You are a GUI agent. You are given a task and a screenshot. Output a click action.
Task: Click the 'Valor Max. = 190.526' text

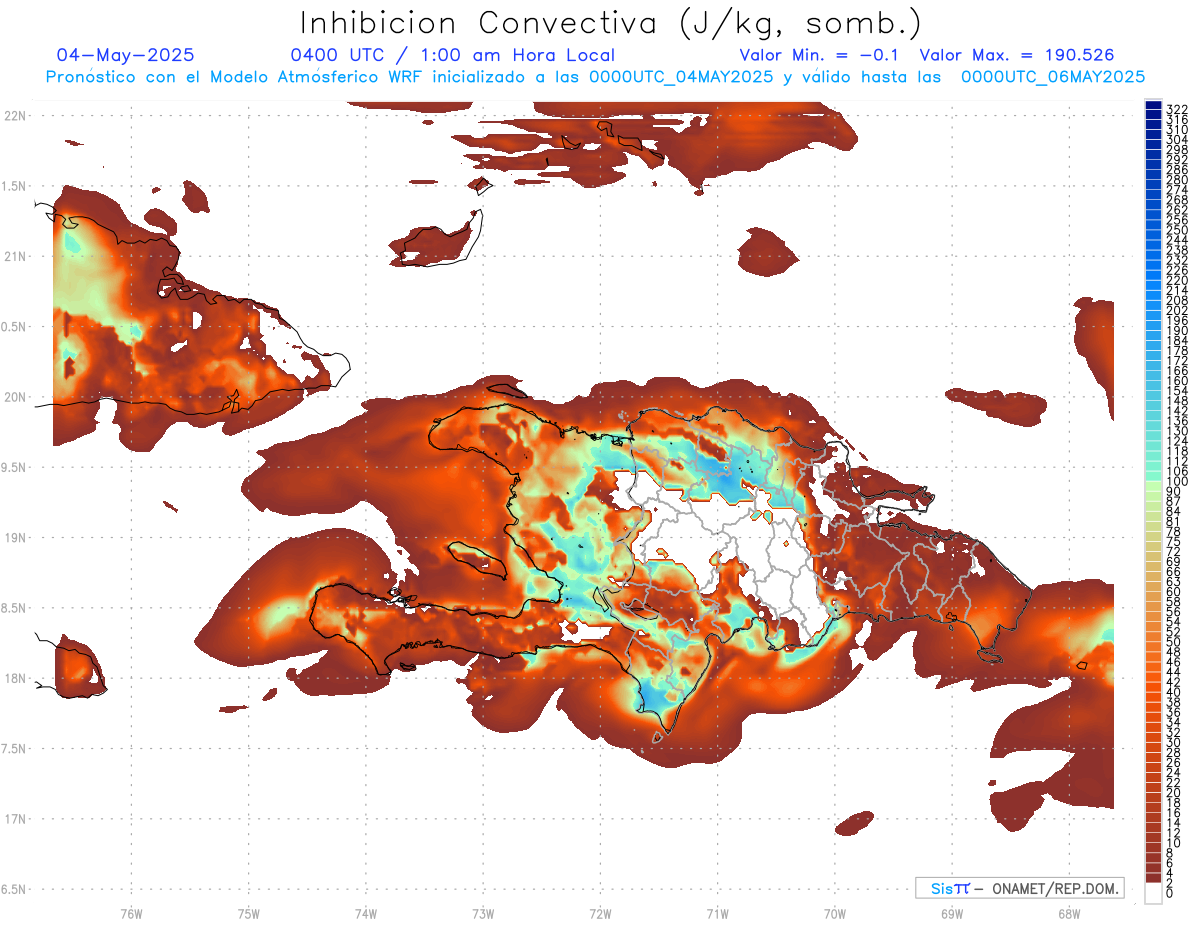coord(1017,55)
